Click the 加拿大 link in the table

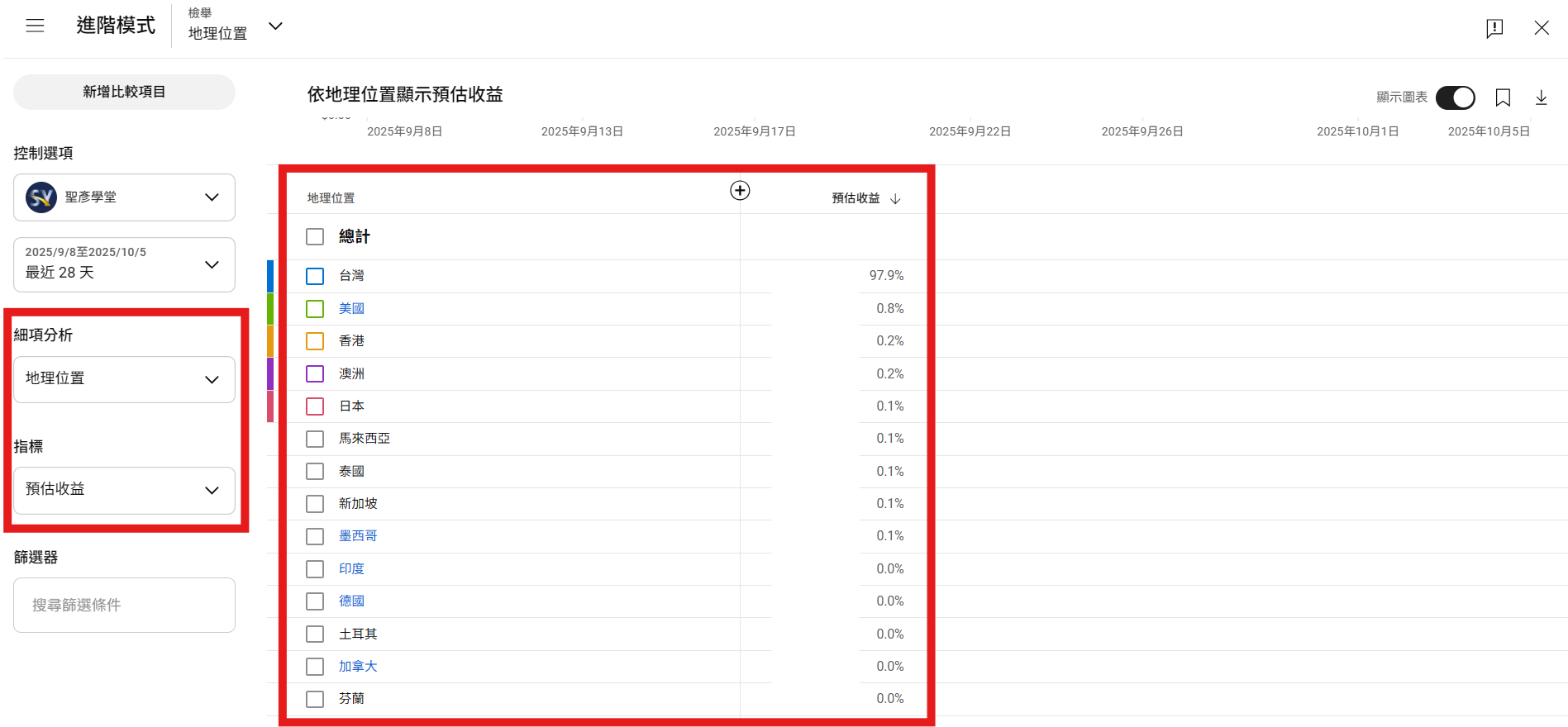tap(357, 666)
